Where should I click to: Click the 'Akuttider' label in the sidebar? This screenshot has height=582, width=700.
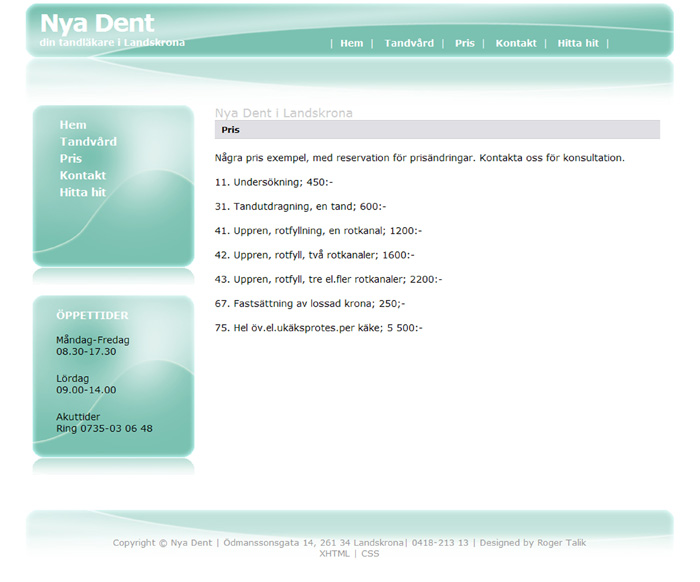click(78, 417)
